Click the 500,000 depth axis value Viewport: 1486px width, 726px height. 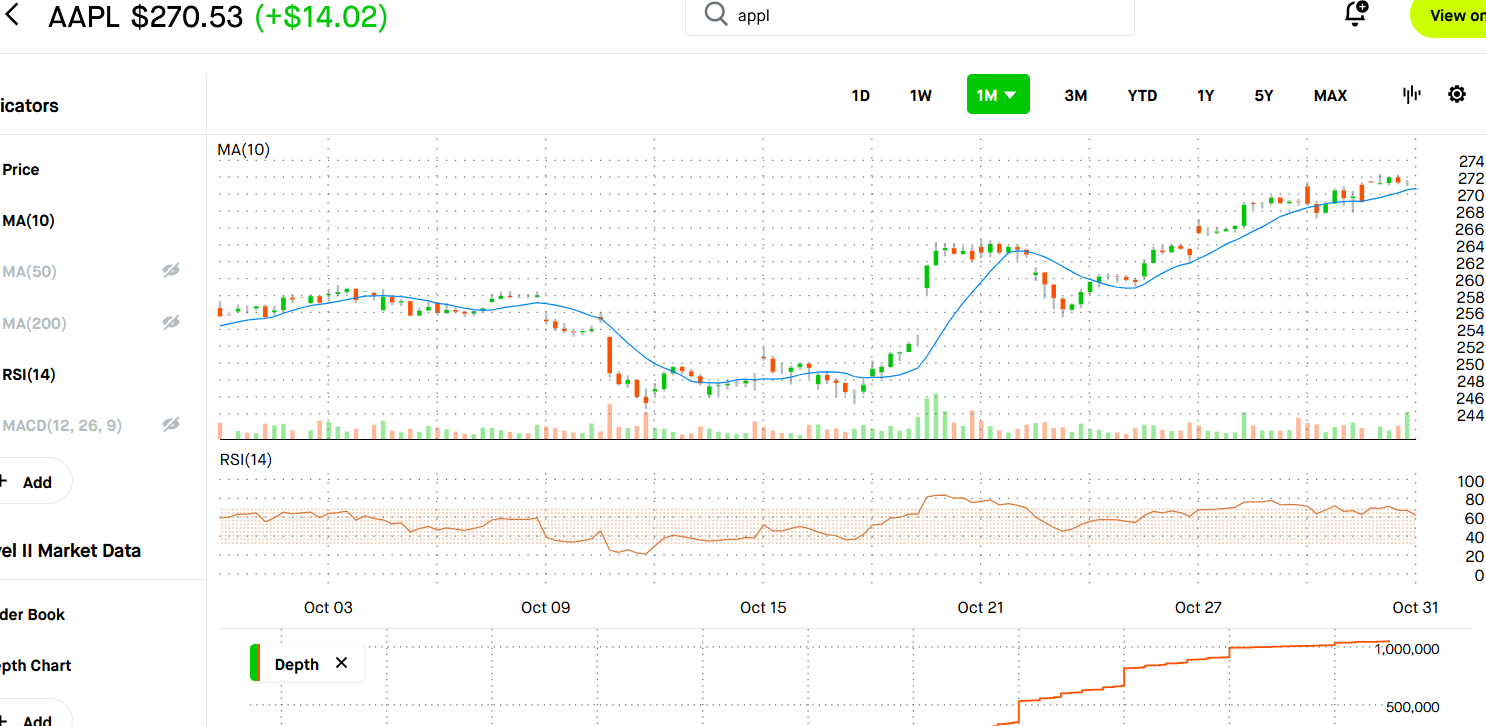point(1412,707)
